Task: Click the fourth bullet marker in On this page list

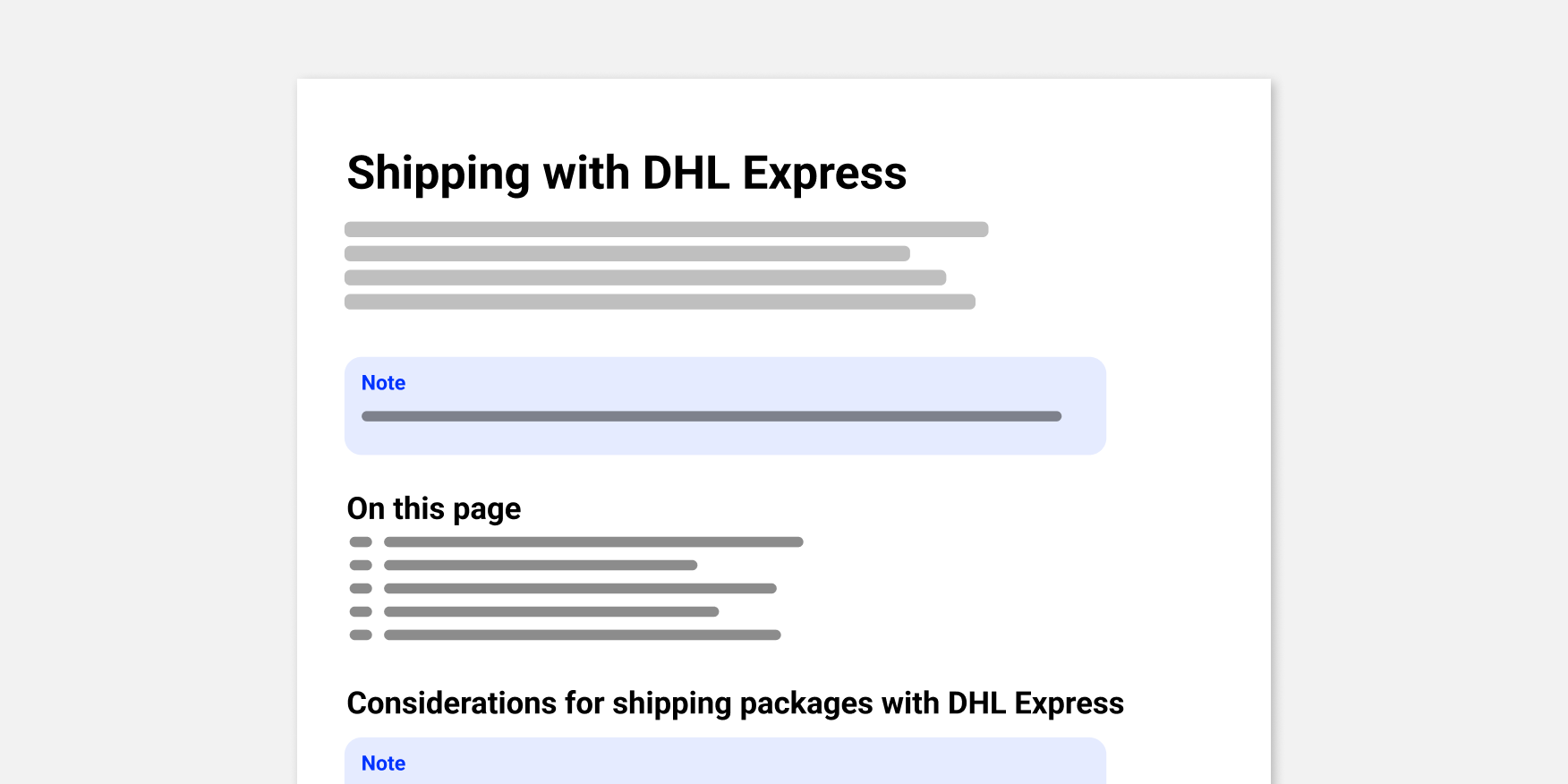Action: click(361, 611)
